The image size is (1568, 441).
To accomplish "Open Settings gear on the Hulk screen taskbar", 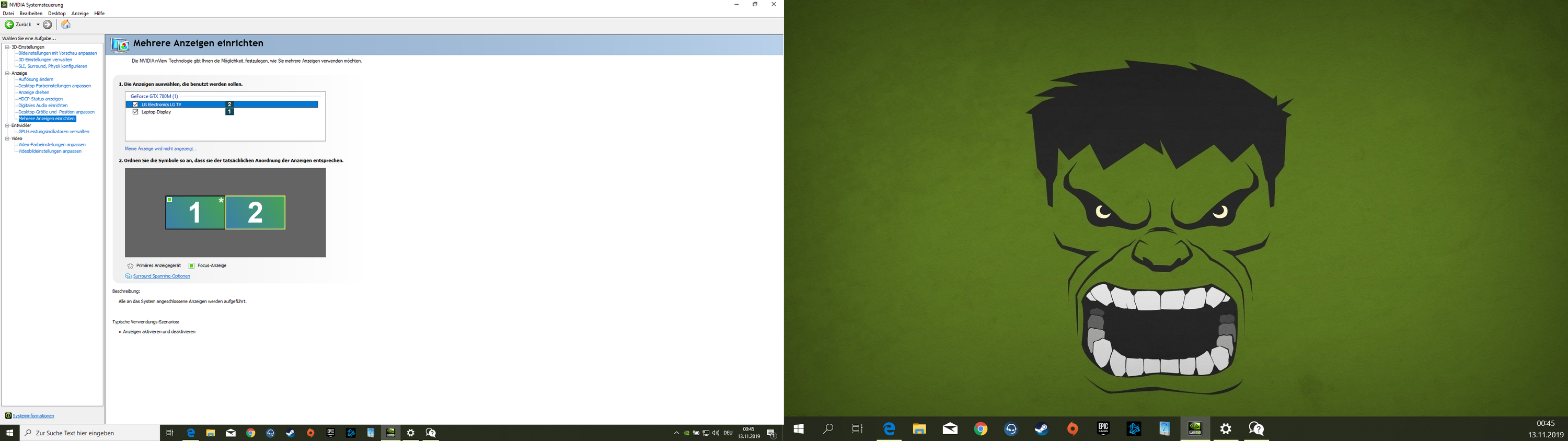I will (1226, 429).
